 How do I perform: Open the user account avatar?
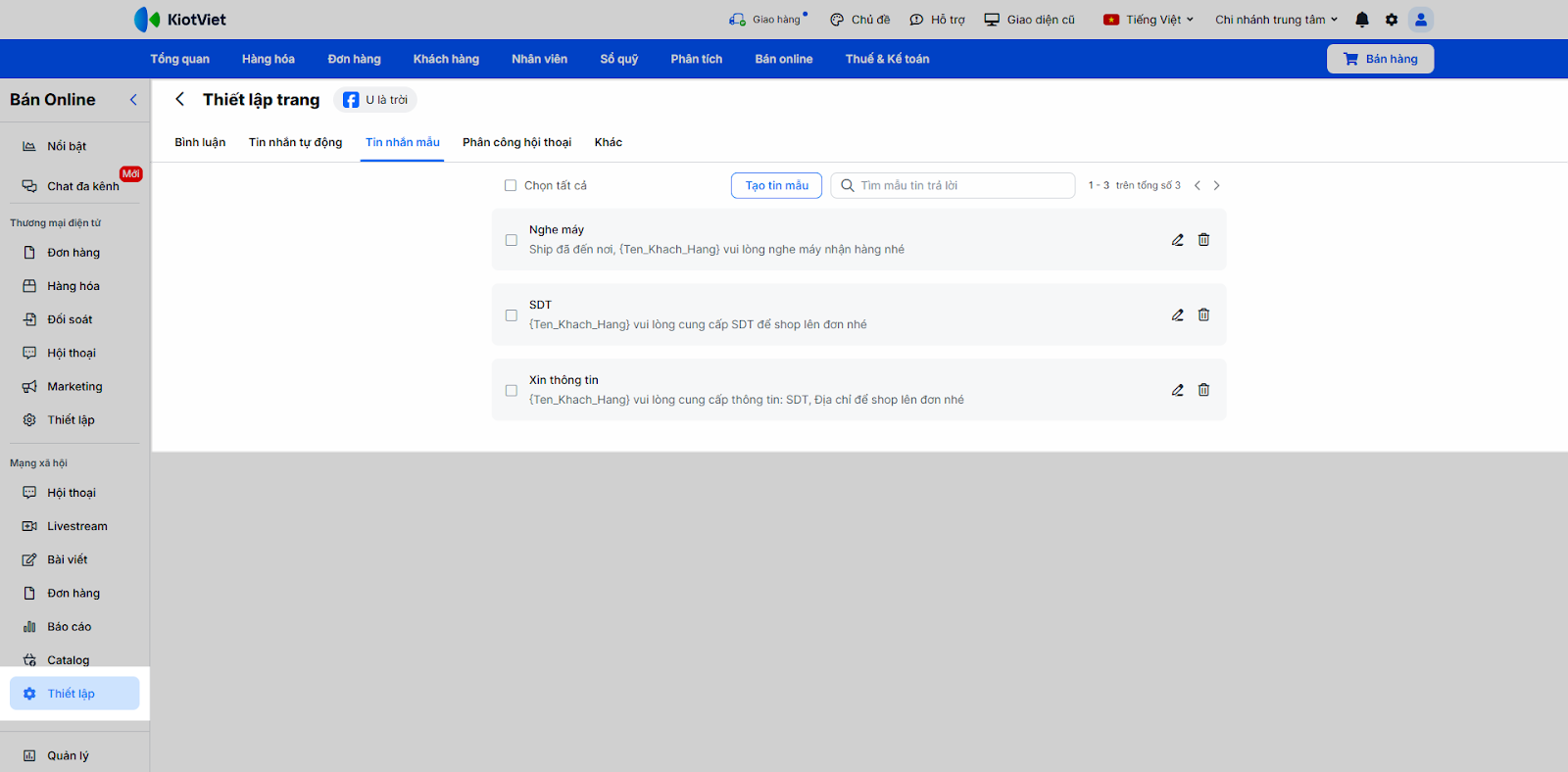(x=1421, y=20)
